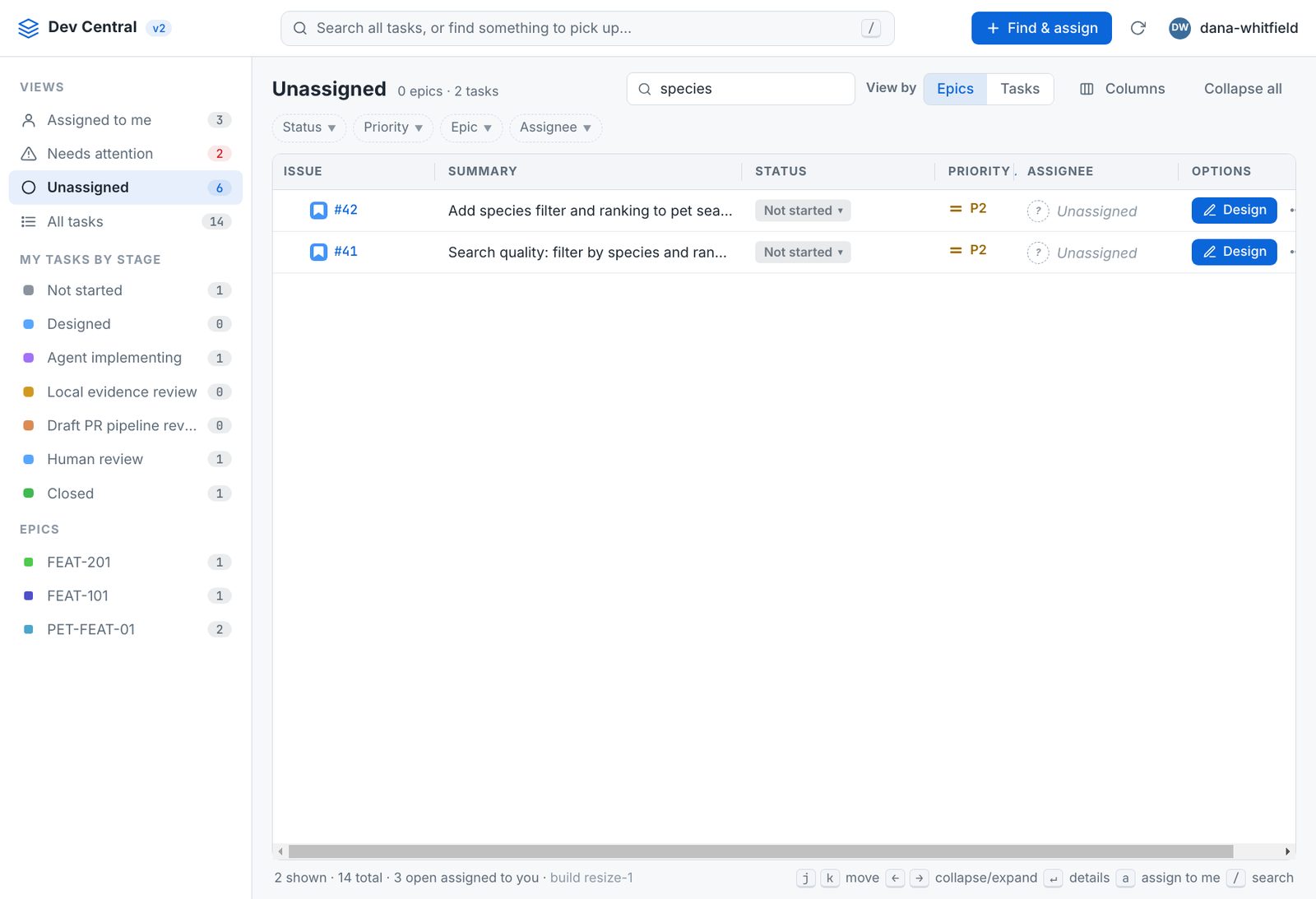Switch View by to Tasks
The width and height of the screenshot is (1316, 899).
(x=1020, y=89)
